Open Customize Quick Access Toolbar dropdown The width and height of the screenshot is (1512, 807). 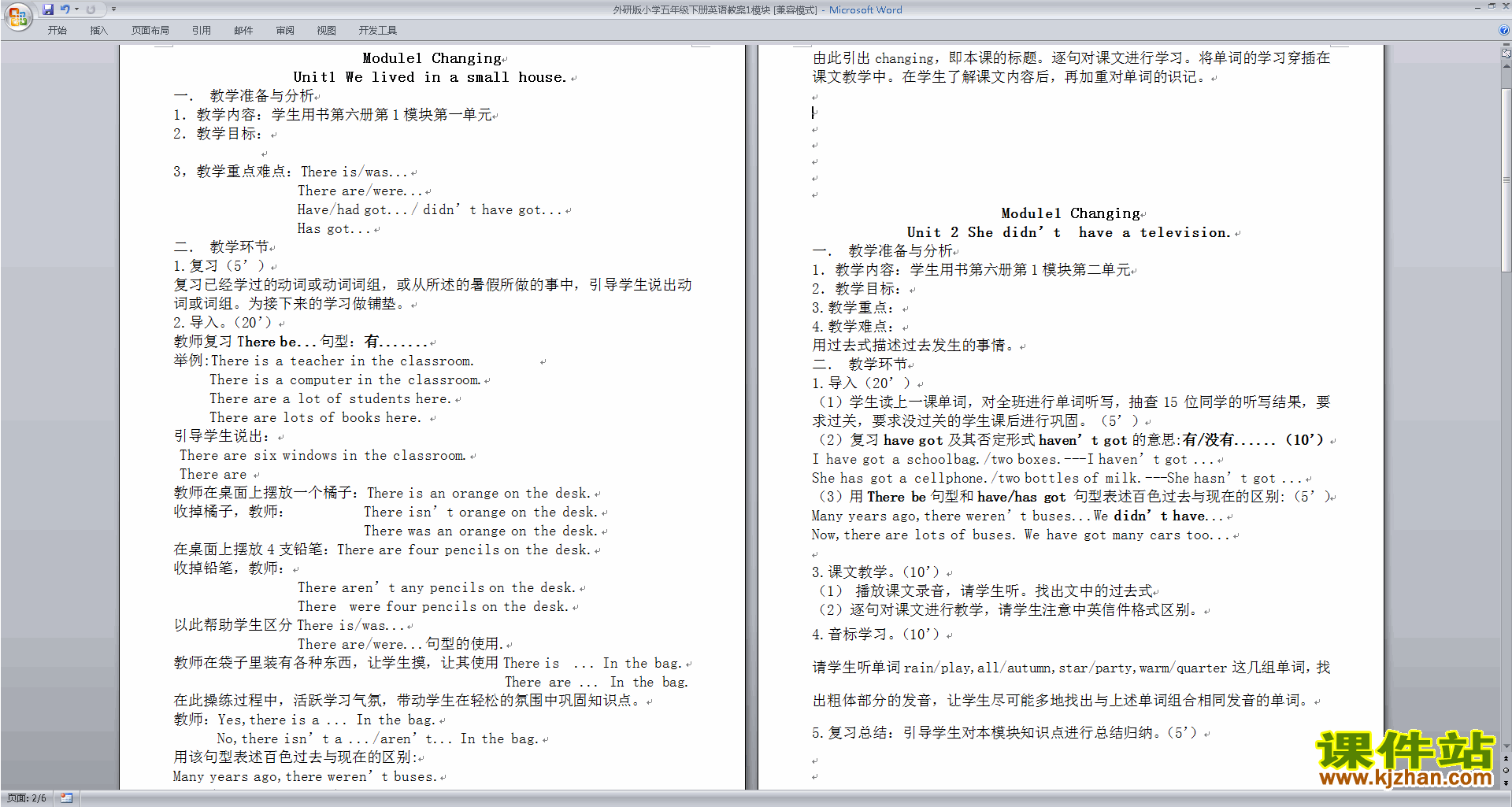click(x=113, y=9)
